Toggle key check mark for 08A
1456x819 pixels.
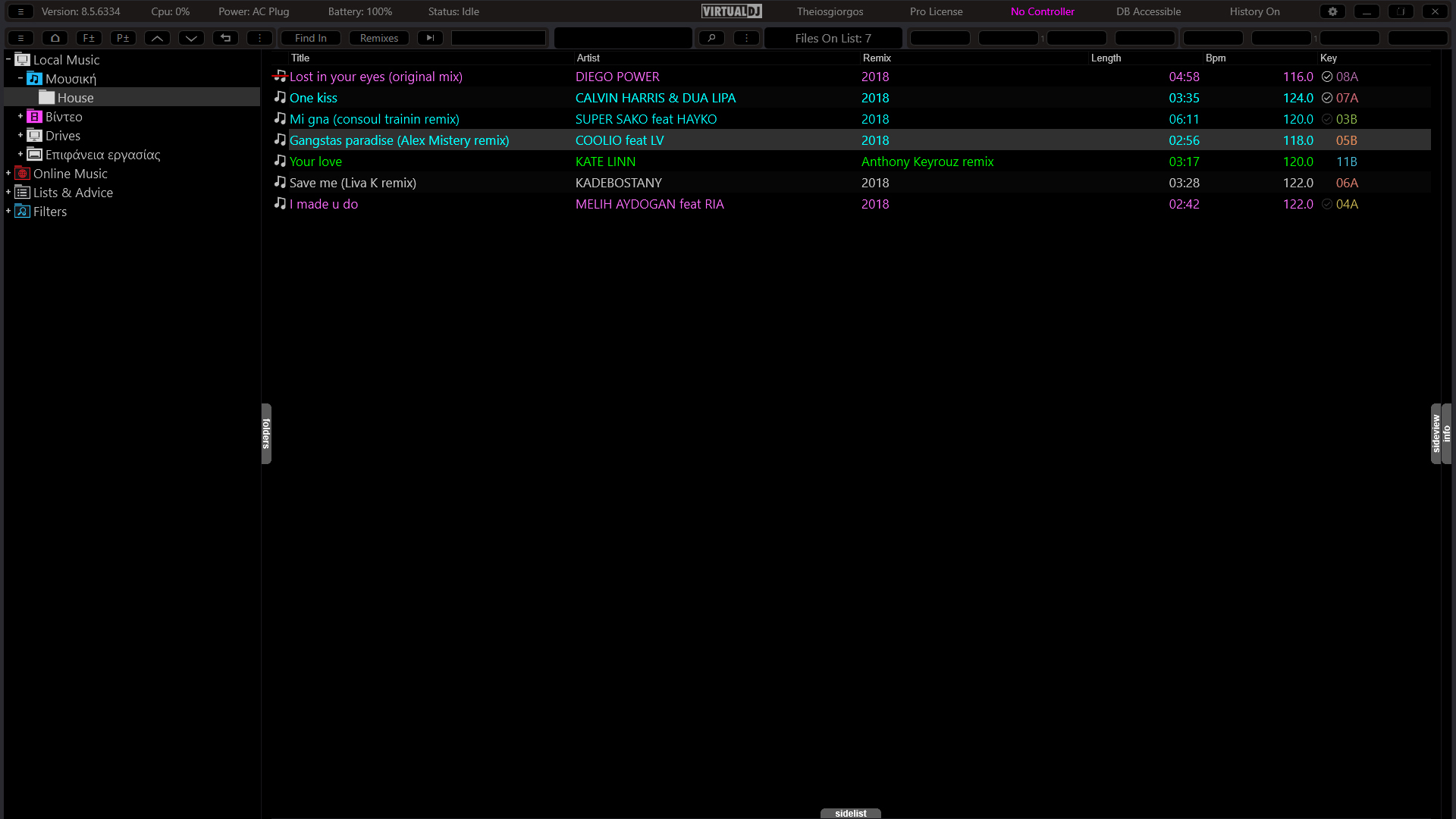pos(1327,77)
